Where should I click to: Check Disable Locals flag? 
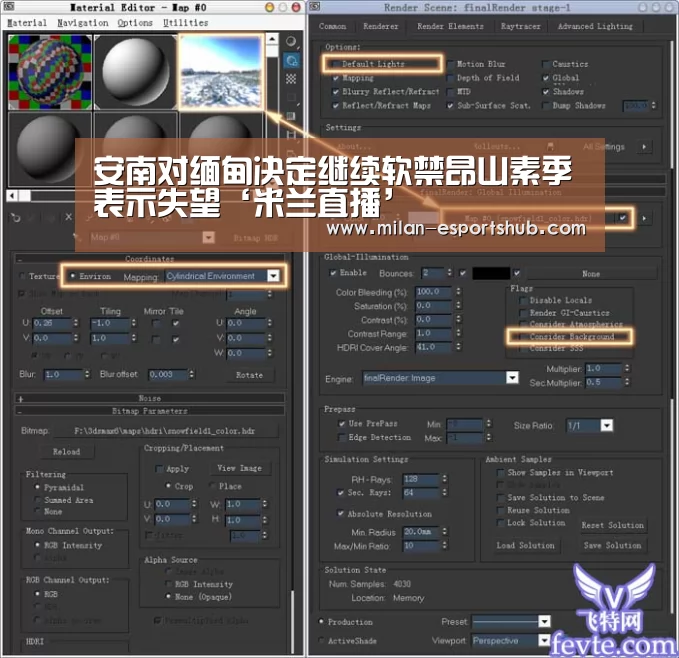coord(523,300)
